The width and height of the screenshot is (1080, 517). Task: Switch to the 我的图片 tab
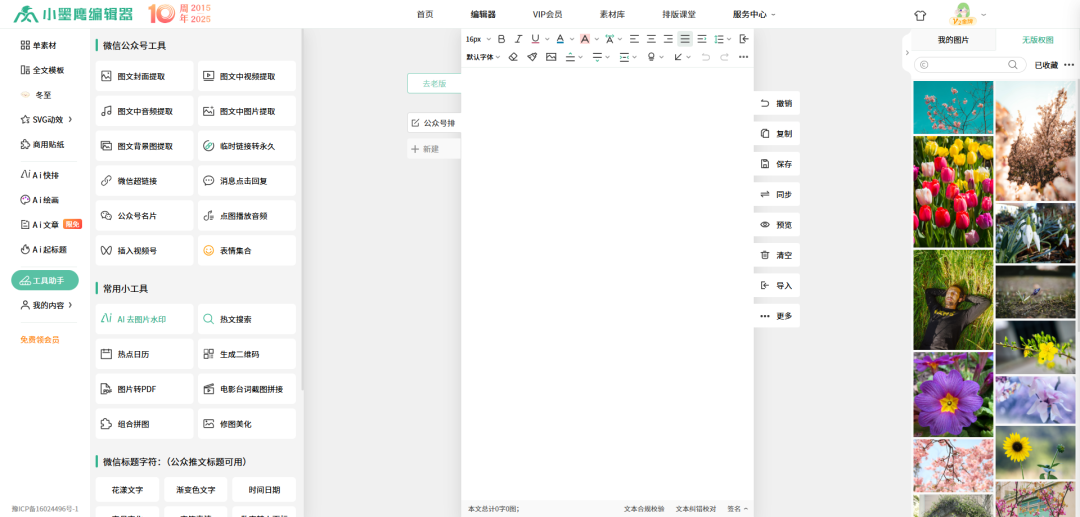pos(953,40)
